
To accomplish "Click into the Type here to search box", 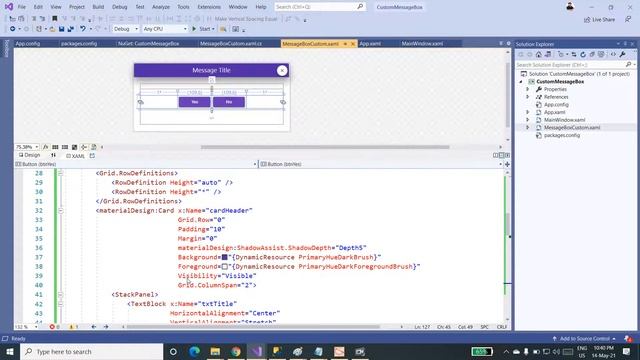I will tap(91, 351).
